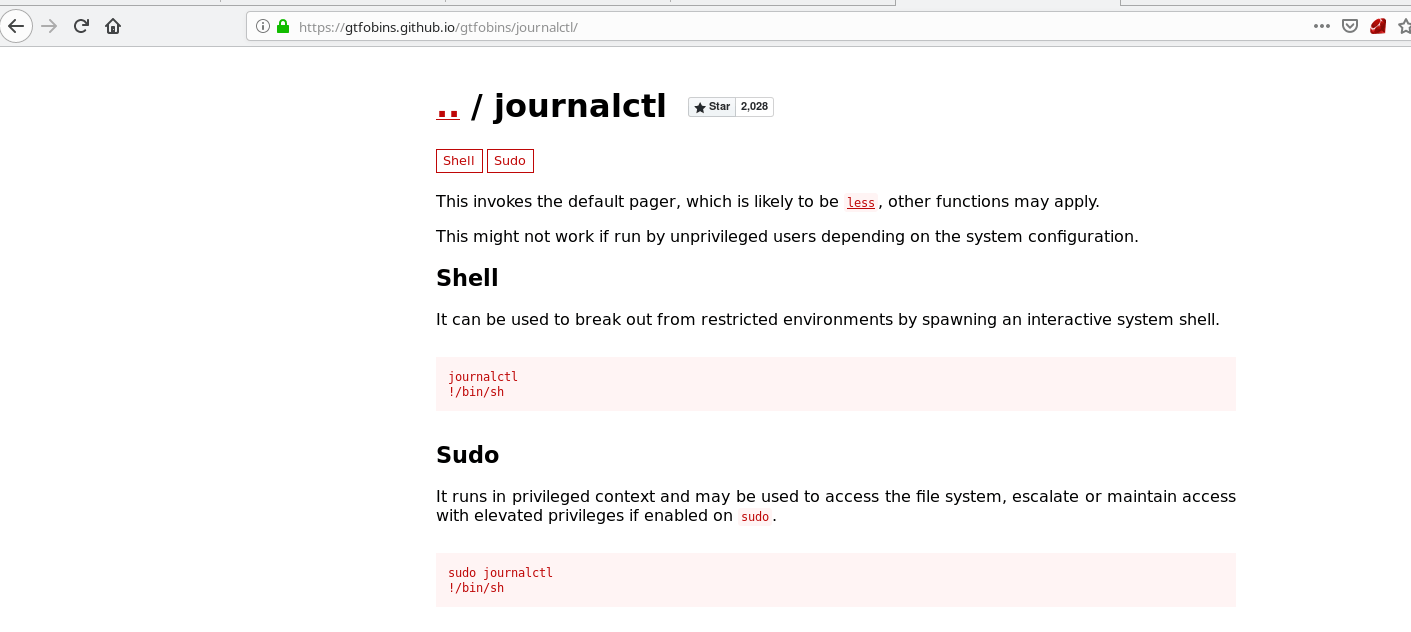Click the 'sudo' inline code in the Sudo paragraph
This screenshot has height=632, width=1411.
click(755, 517)
